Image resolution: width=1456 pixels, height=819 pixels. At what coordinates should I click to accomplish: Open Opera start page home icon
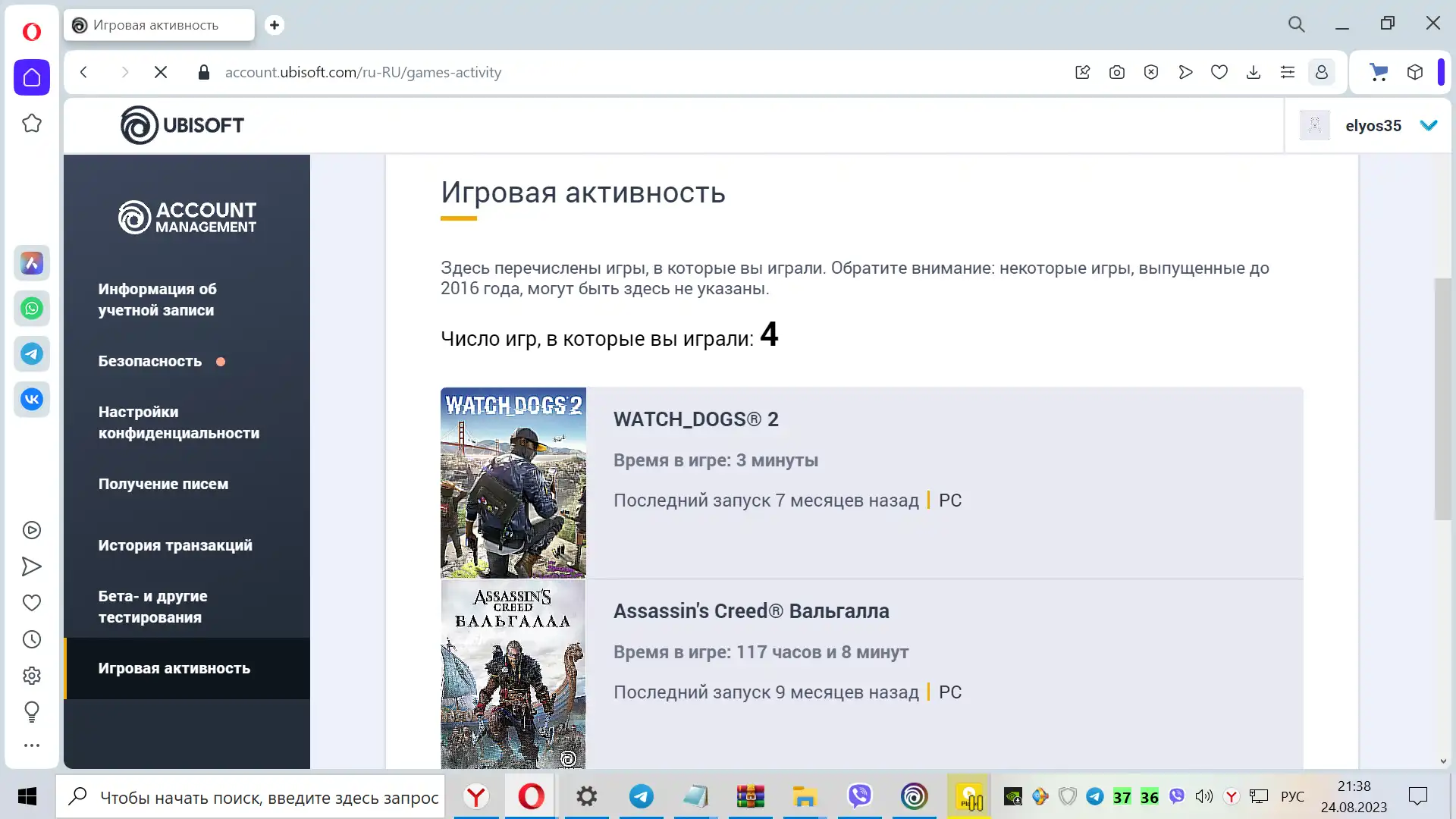click(x=32, y=77)
